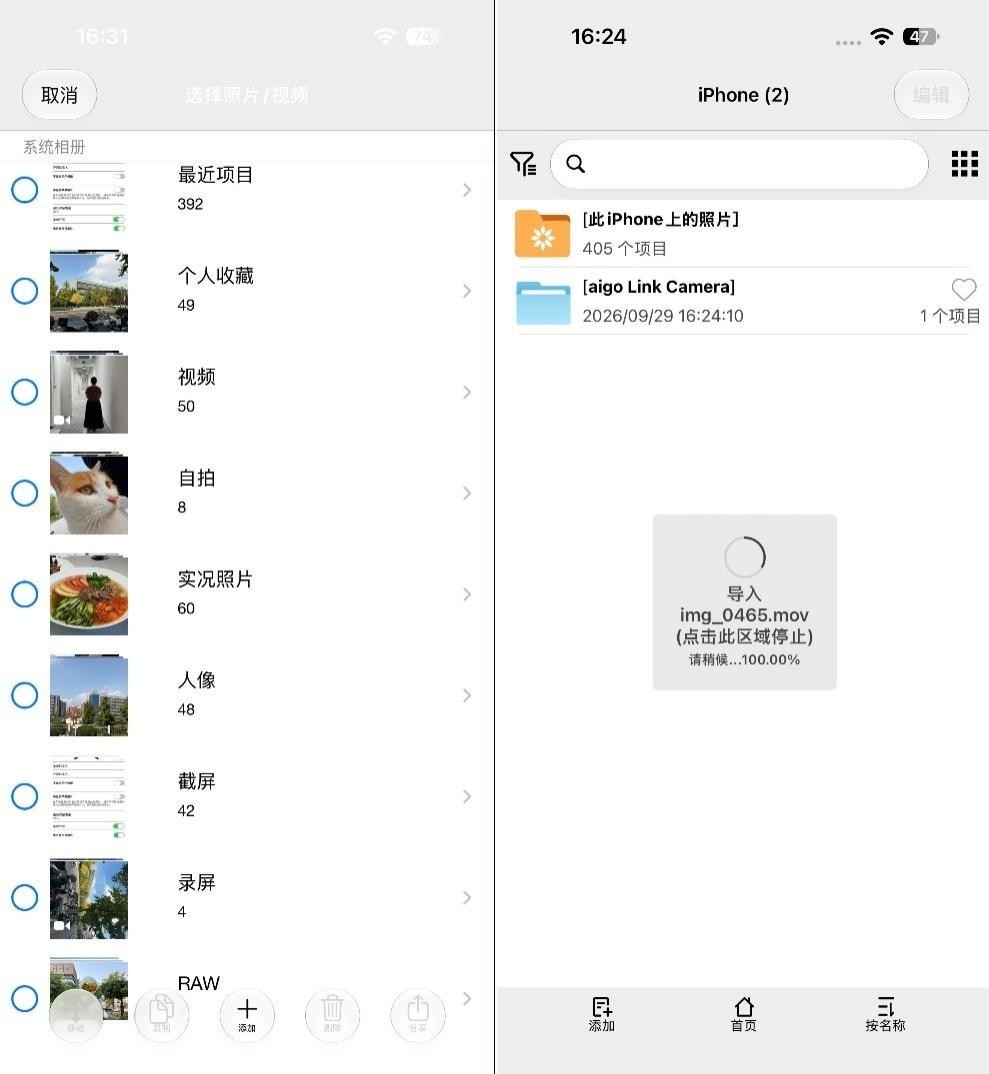Tap the 复制 copy circular button
989x1074 pixels.
point(162,1015)
